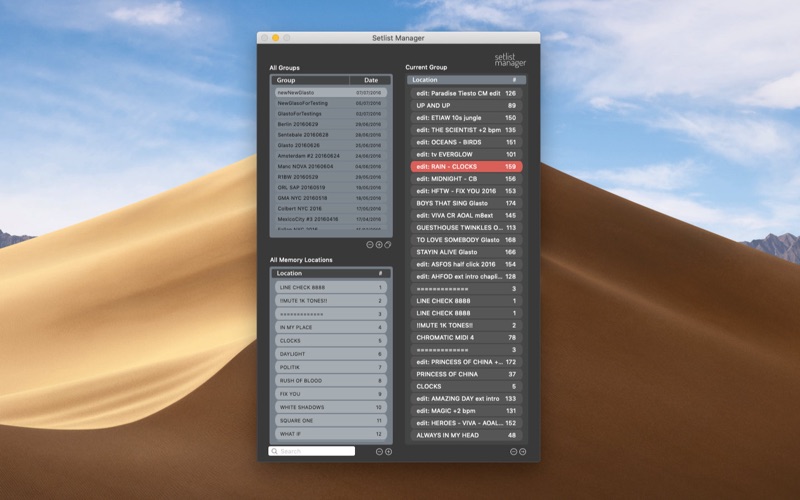Image resolution: width=800 pixels, height=500 pixels.
Task: Remove item with minus under Current Group list
Action: pos(514,452)
